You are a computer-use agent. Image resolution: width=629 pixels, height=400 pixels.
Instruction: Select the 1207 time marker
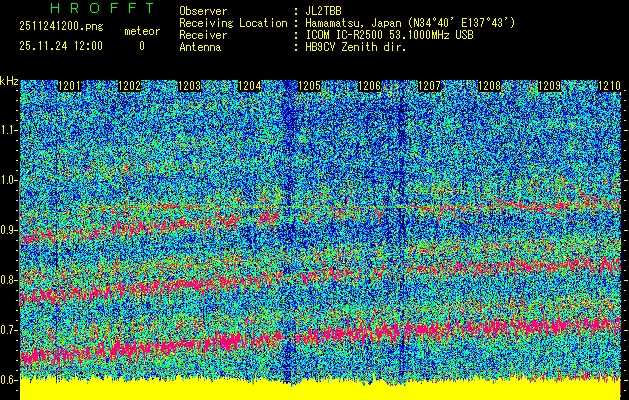[x=430, y=87]
